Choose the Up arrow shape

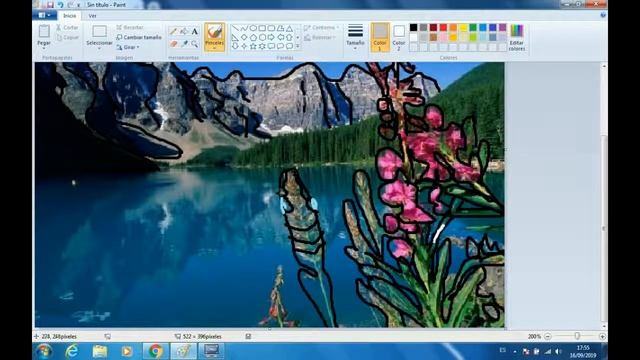pos(289,37)
